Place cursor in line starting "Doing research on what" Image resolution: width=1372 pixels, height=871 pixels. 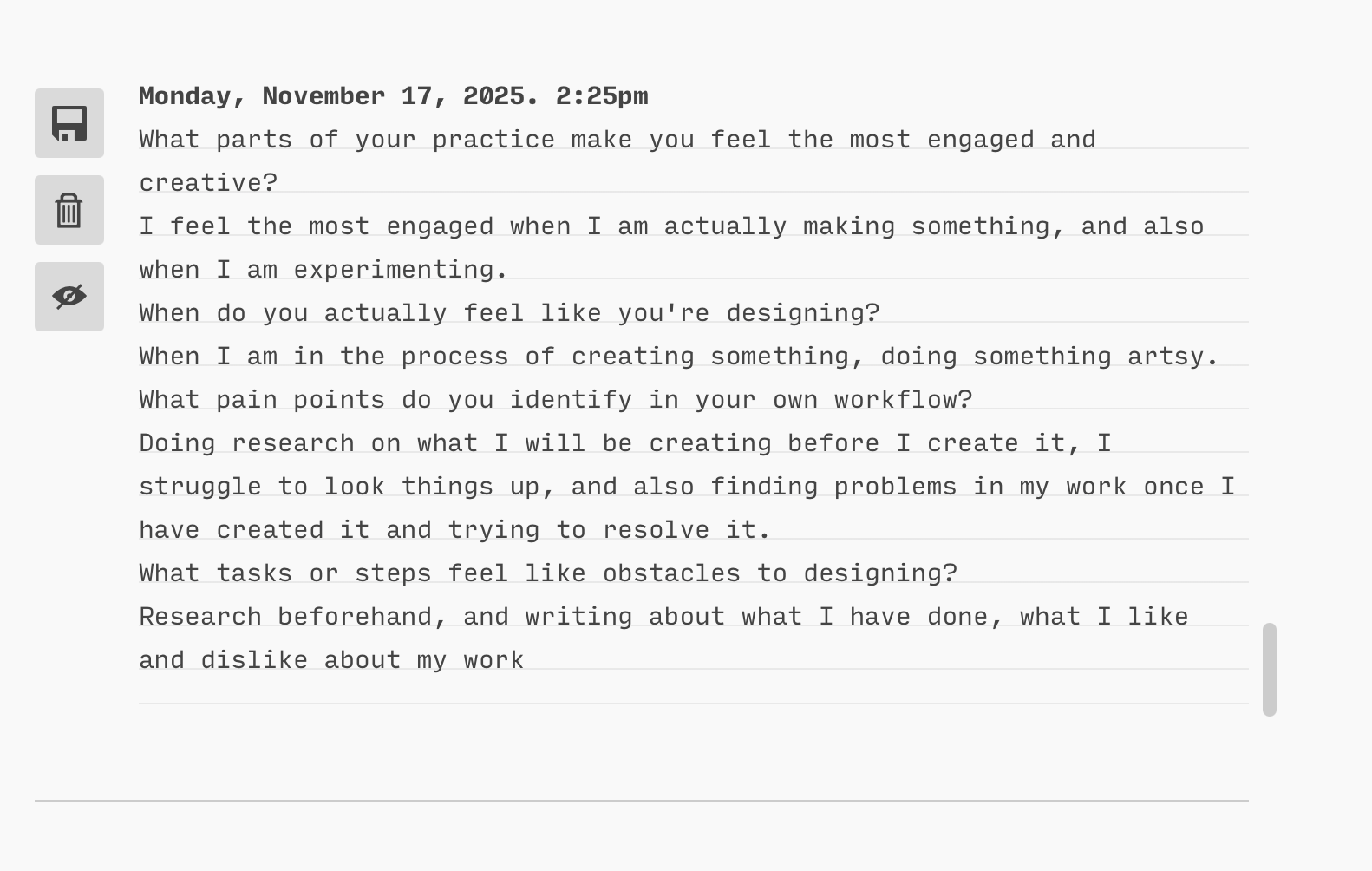coord(624,443)
